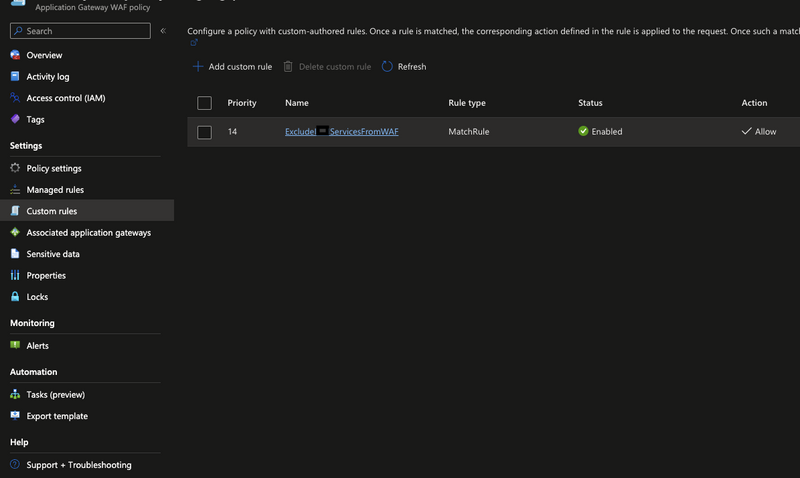Open the Activity log icon
This screenshot has width=800, height=478.
pos(15,76)
